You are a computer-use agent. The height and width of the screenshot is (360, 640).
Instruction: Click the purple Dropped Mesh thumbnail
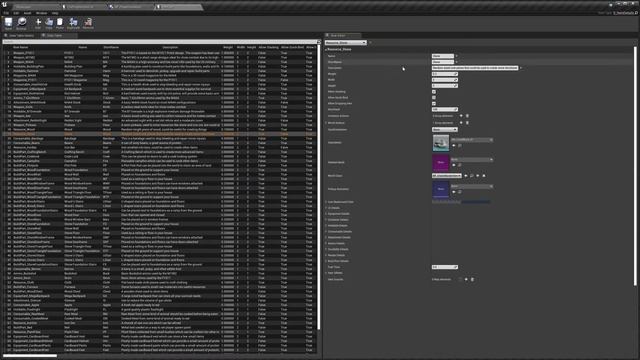coord(441,162)
